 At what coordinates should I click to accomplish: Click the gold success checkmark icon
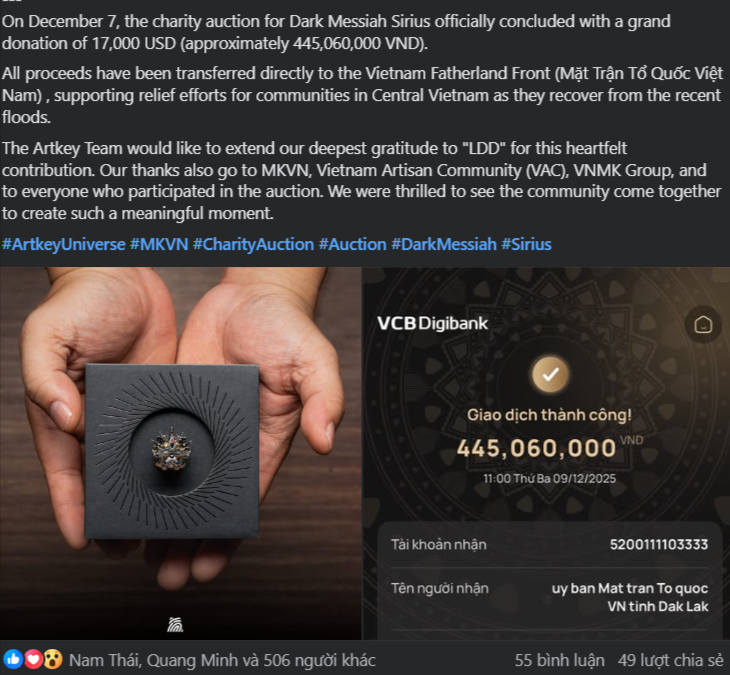point(550,374)
